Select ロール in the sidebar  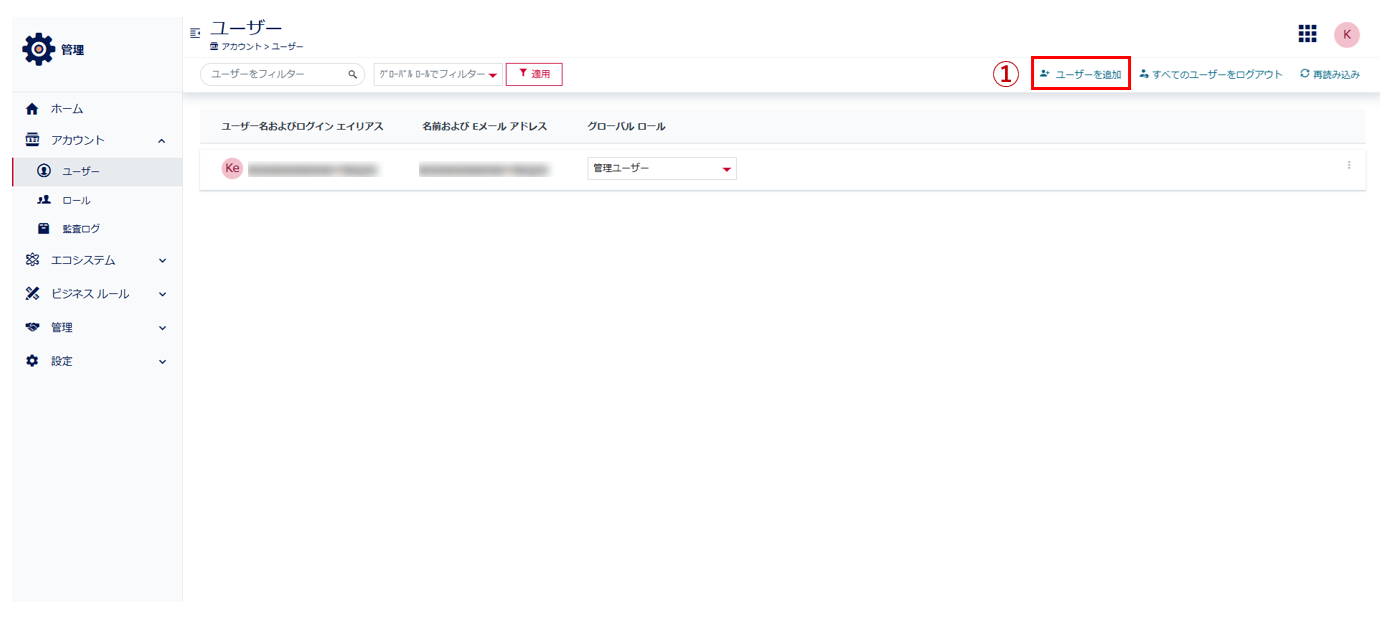[76, 200]
